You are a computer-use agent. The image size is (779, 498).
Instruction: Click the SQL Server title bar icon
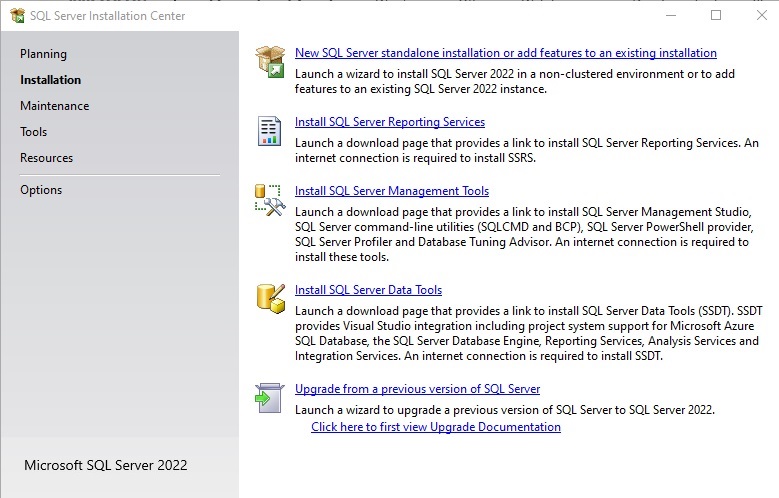tap(17, 16)
